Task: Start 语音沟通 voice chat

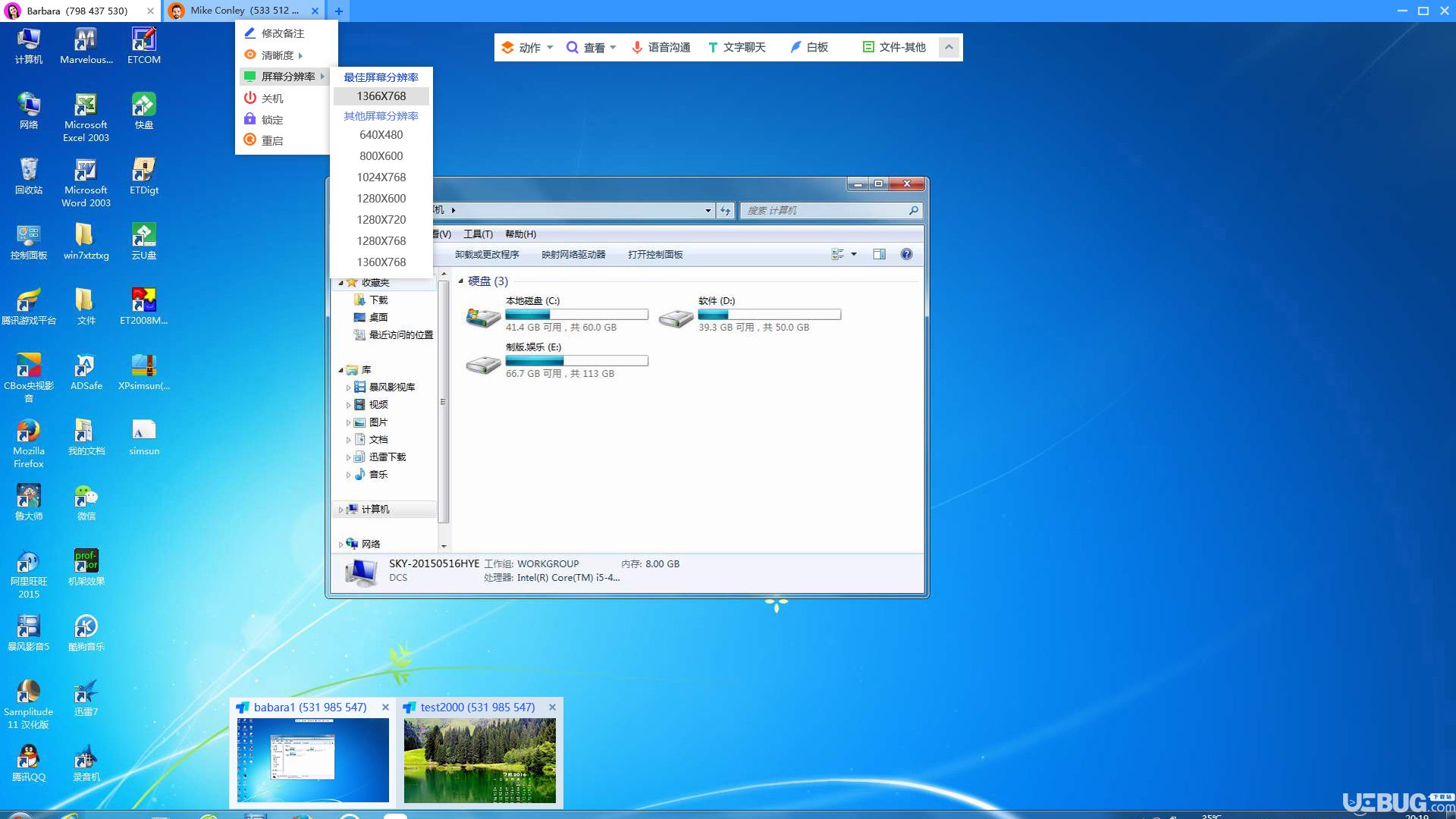Action: coord(661,47)
